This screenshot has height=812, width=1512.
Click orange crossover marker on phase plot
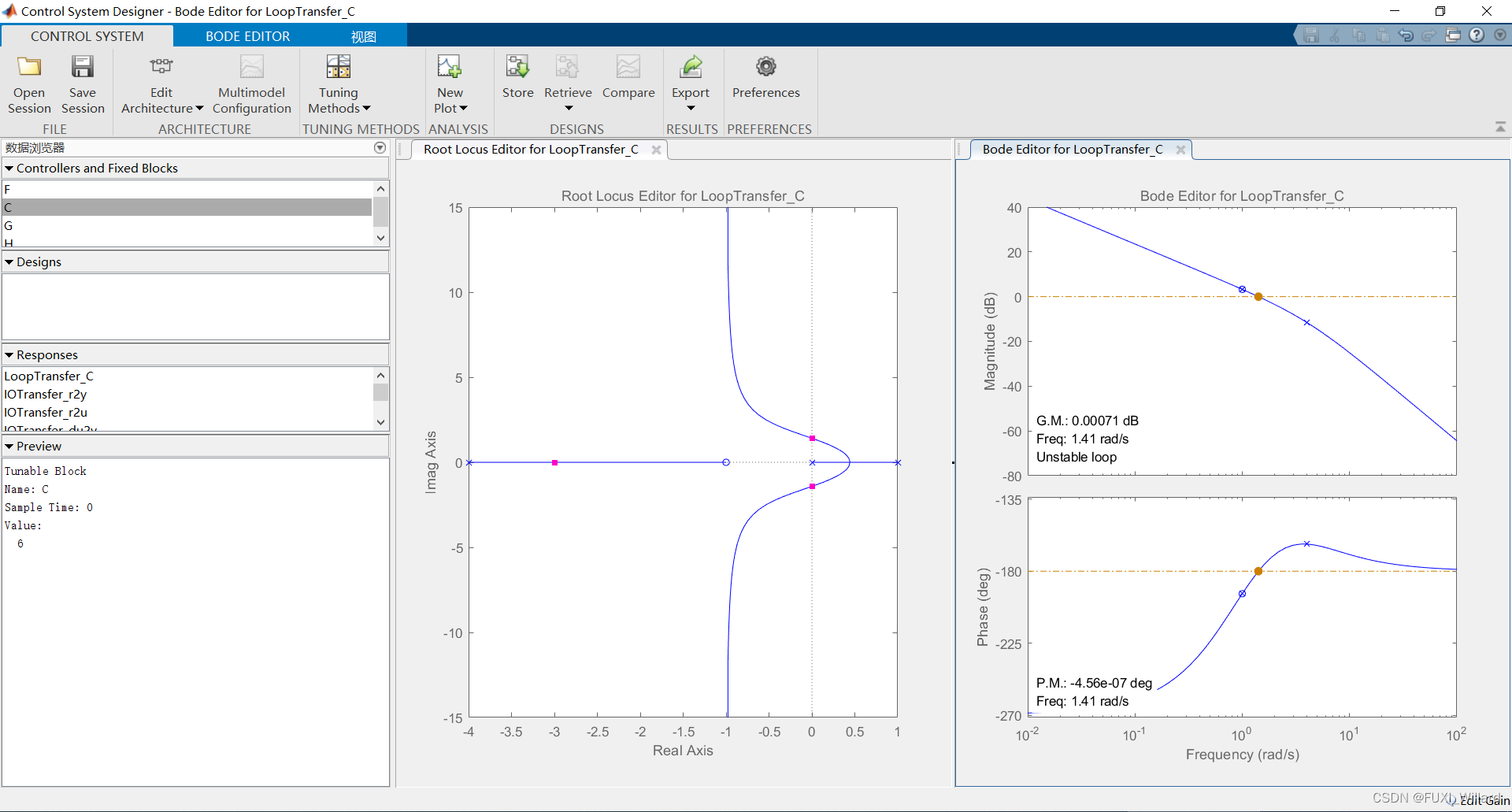click(x=1258, y=571)
